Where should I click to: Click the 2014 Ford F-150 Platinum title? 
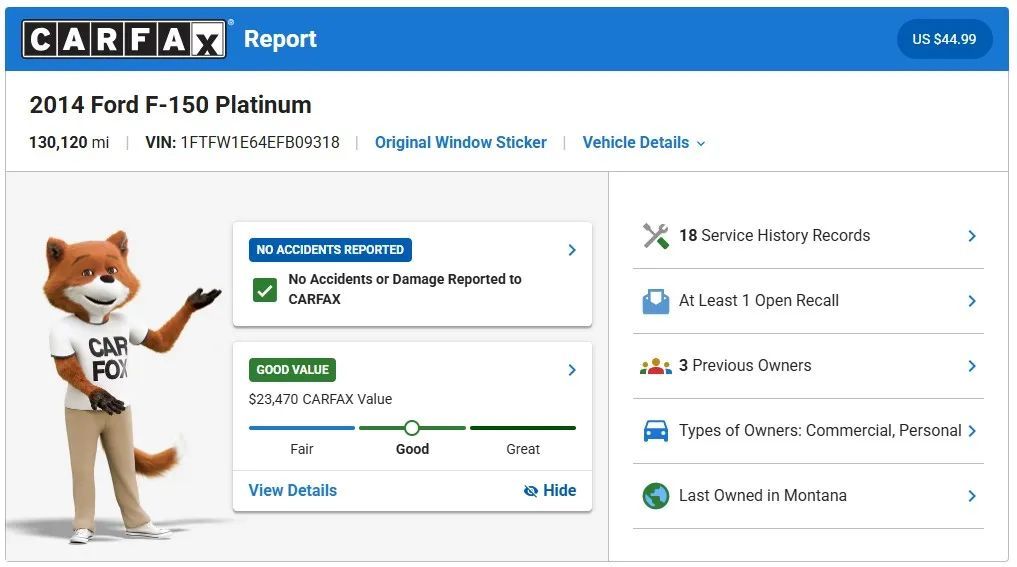[x=171, y=104]
